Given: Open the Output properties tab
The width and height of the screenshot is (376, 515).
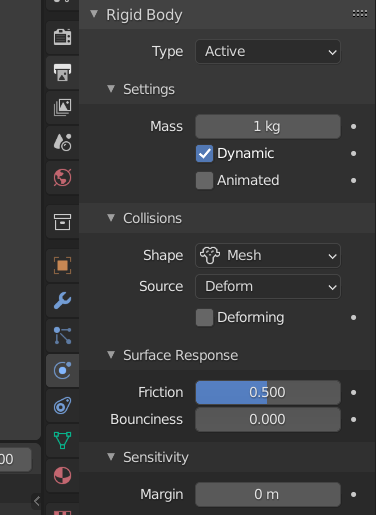Looking at the screenshot, I should (x=63, y=72).
